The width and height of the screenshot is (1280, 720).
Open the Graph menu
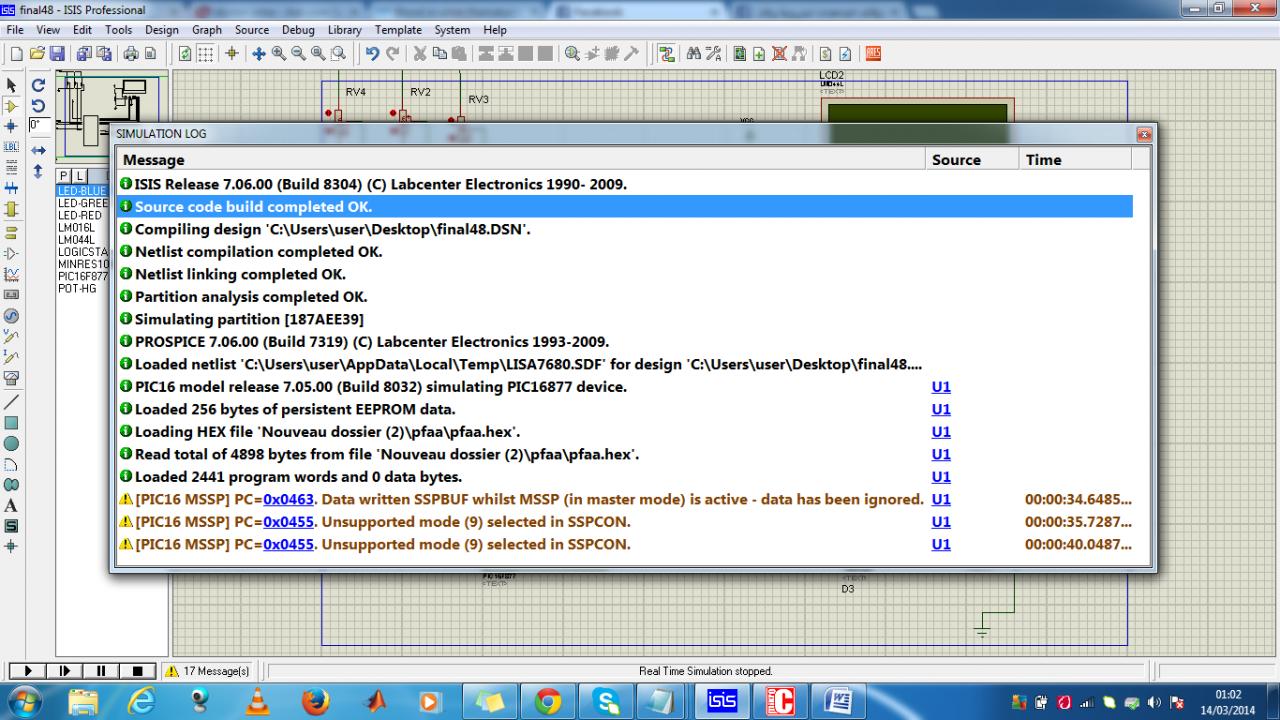click(207, 30)
